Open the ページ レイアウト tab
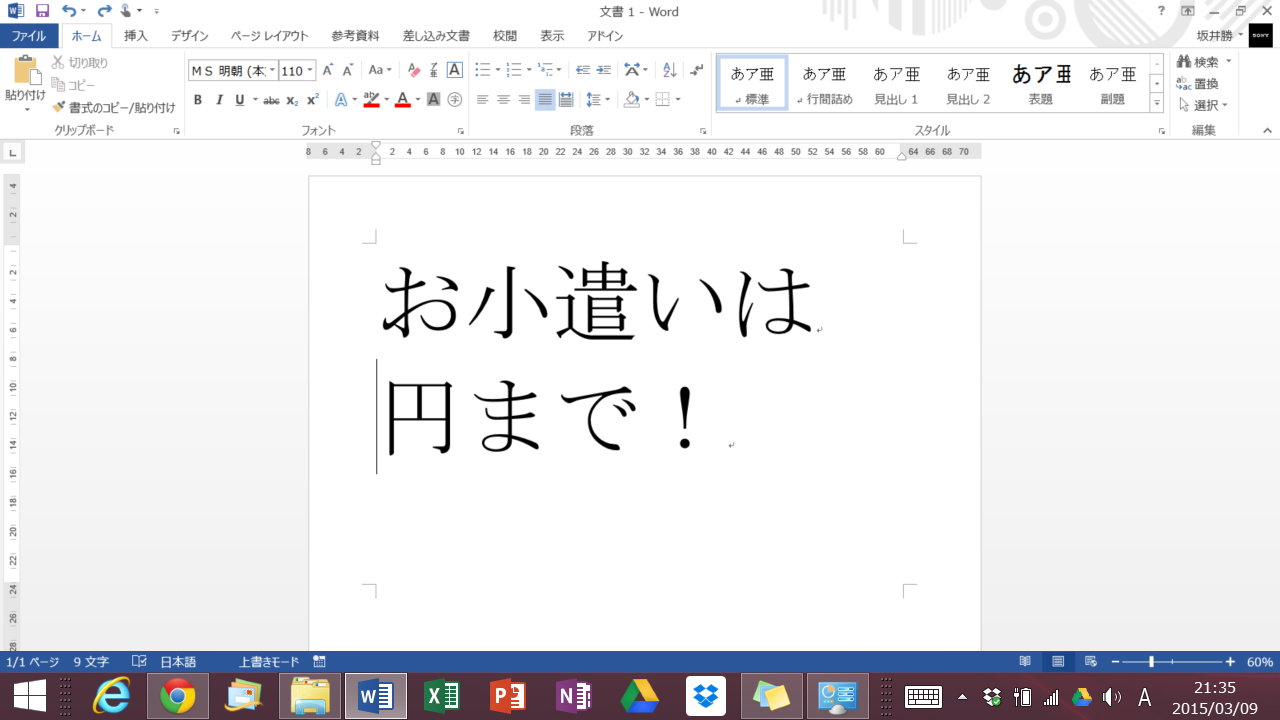The height and width of the screenshot is (720, 1280). [269, 36]
